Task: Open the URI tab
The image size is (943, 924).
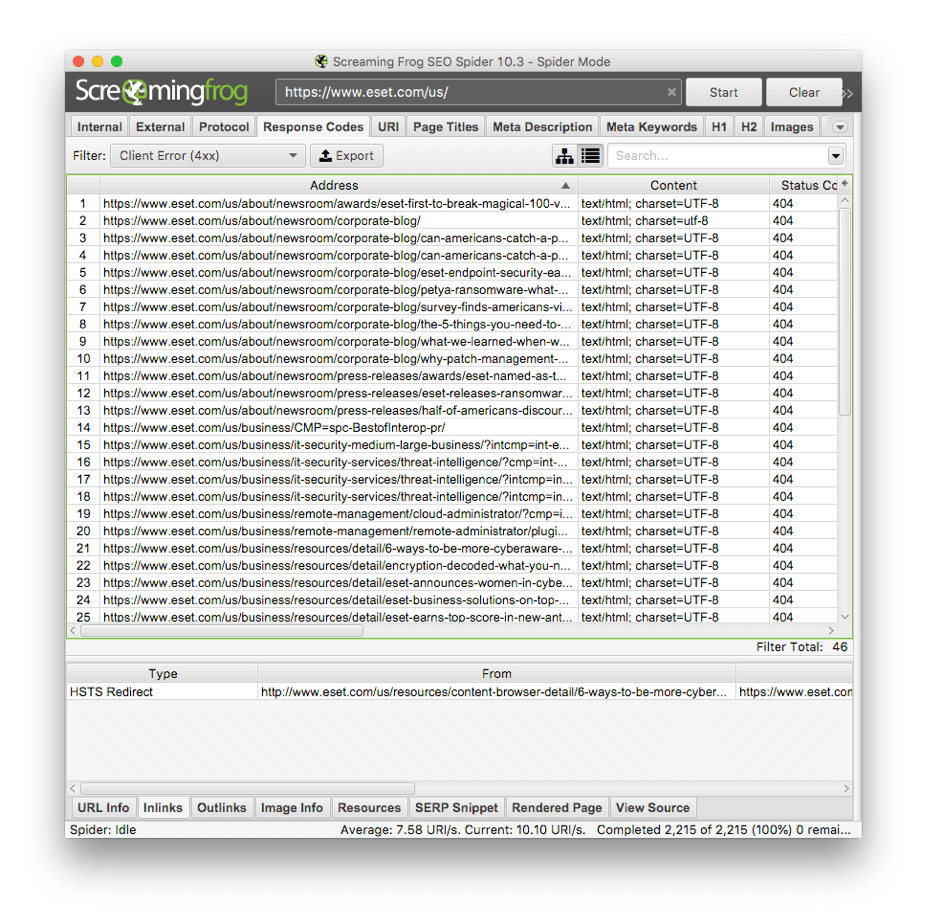Action: pos(389,127)
